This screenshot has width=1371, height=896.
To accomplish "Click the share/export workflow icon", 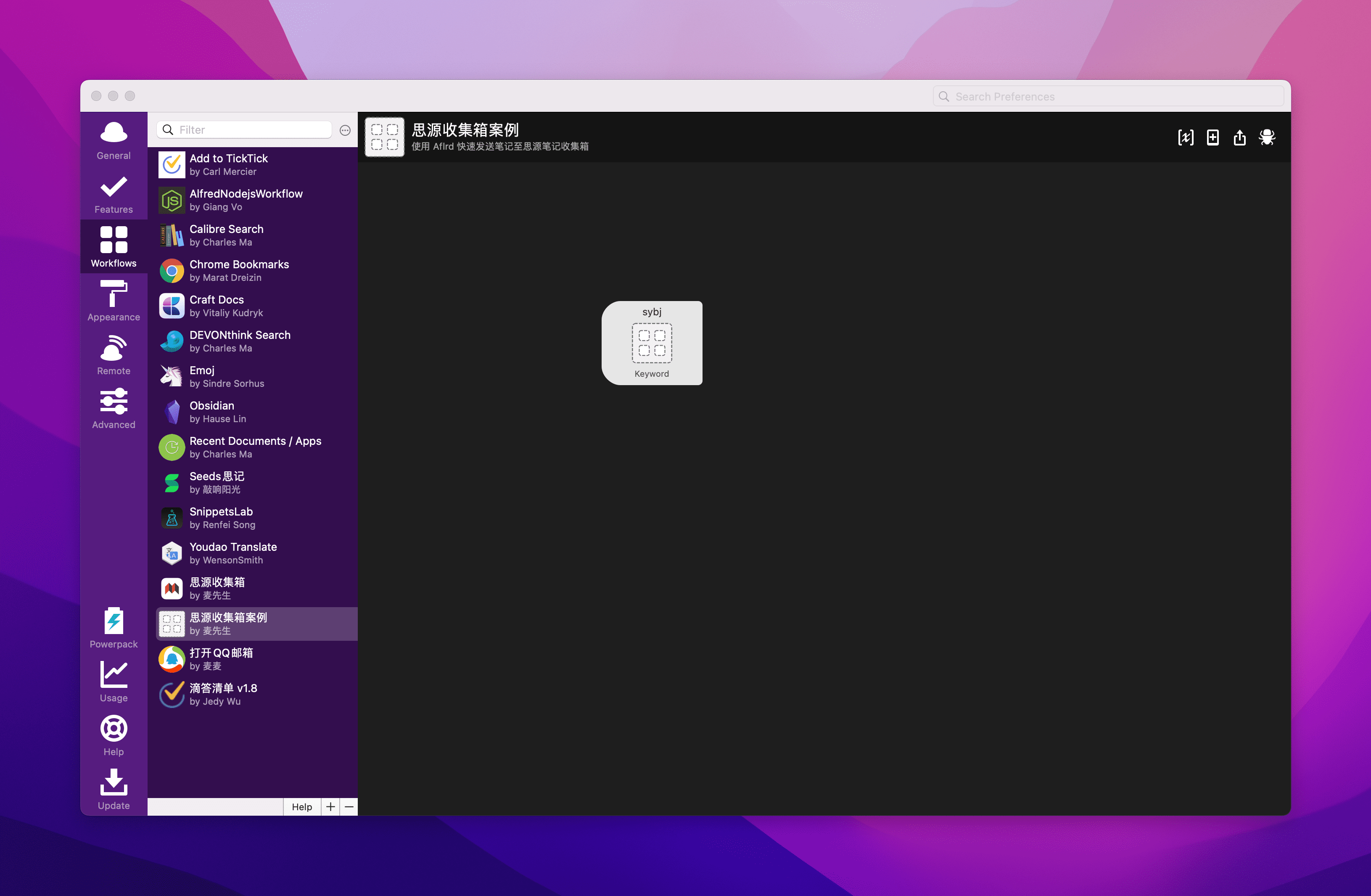I will pyautogui.click(x=1240, y=137).
